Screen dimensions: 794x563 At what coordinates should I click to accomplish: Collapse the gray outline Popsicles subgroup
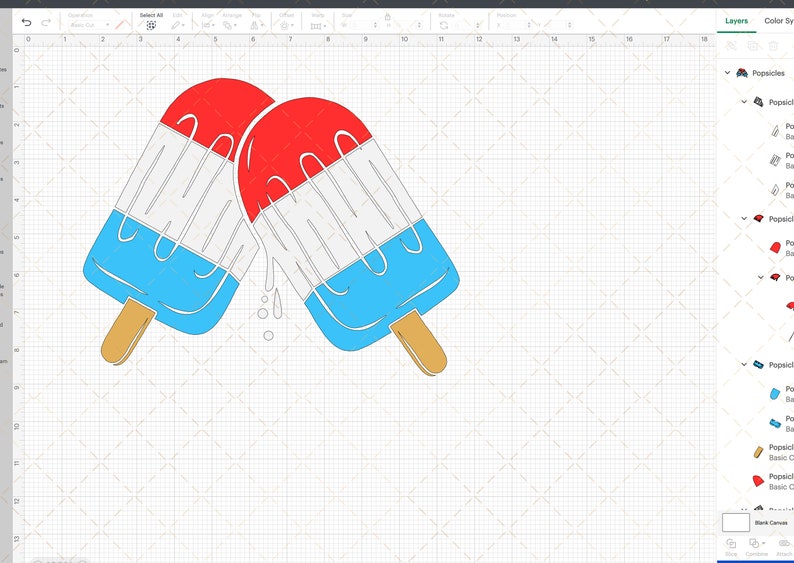click(x=744, y=102)
